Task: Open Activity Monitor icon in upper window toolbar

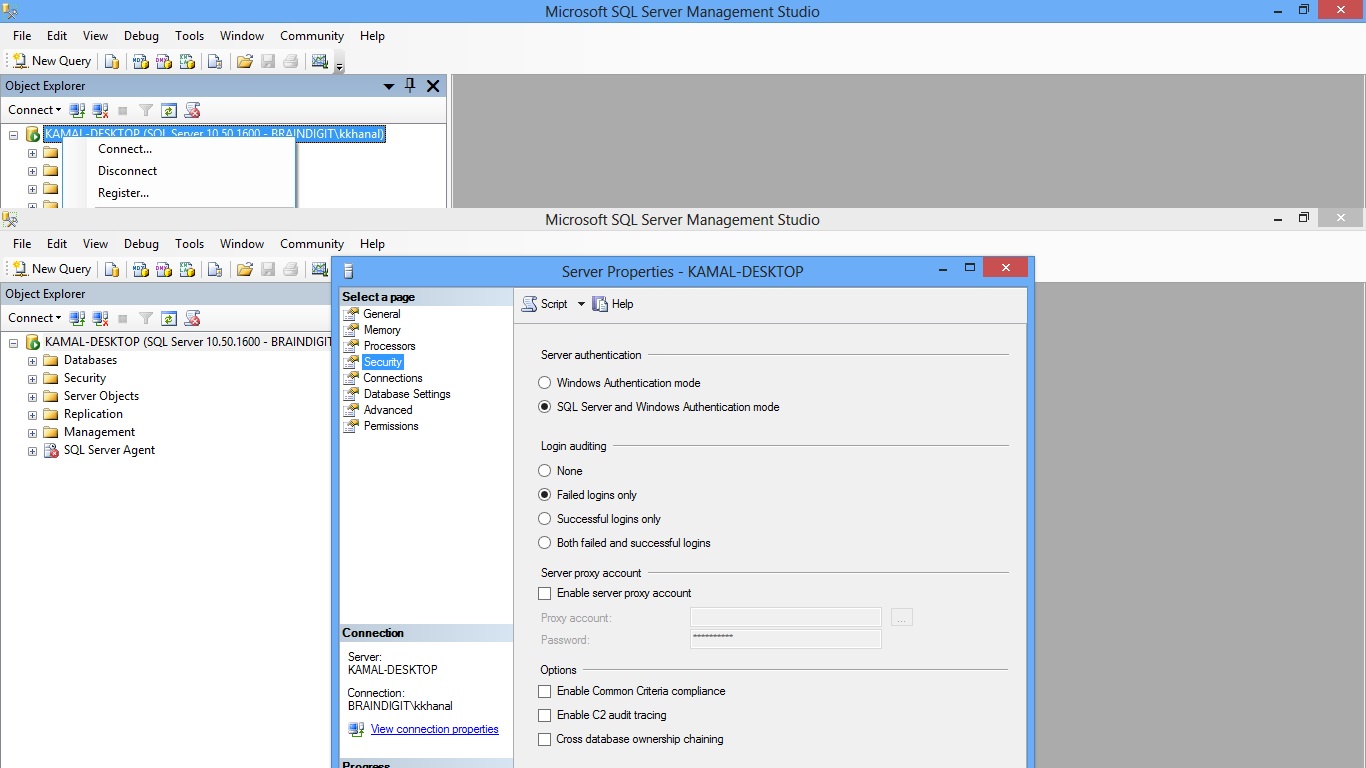Action: click(x=320, y=61)
